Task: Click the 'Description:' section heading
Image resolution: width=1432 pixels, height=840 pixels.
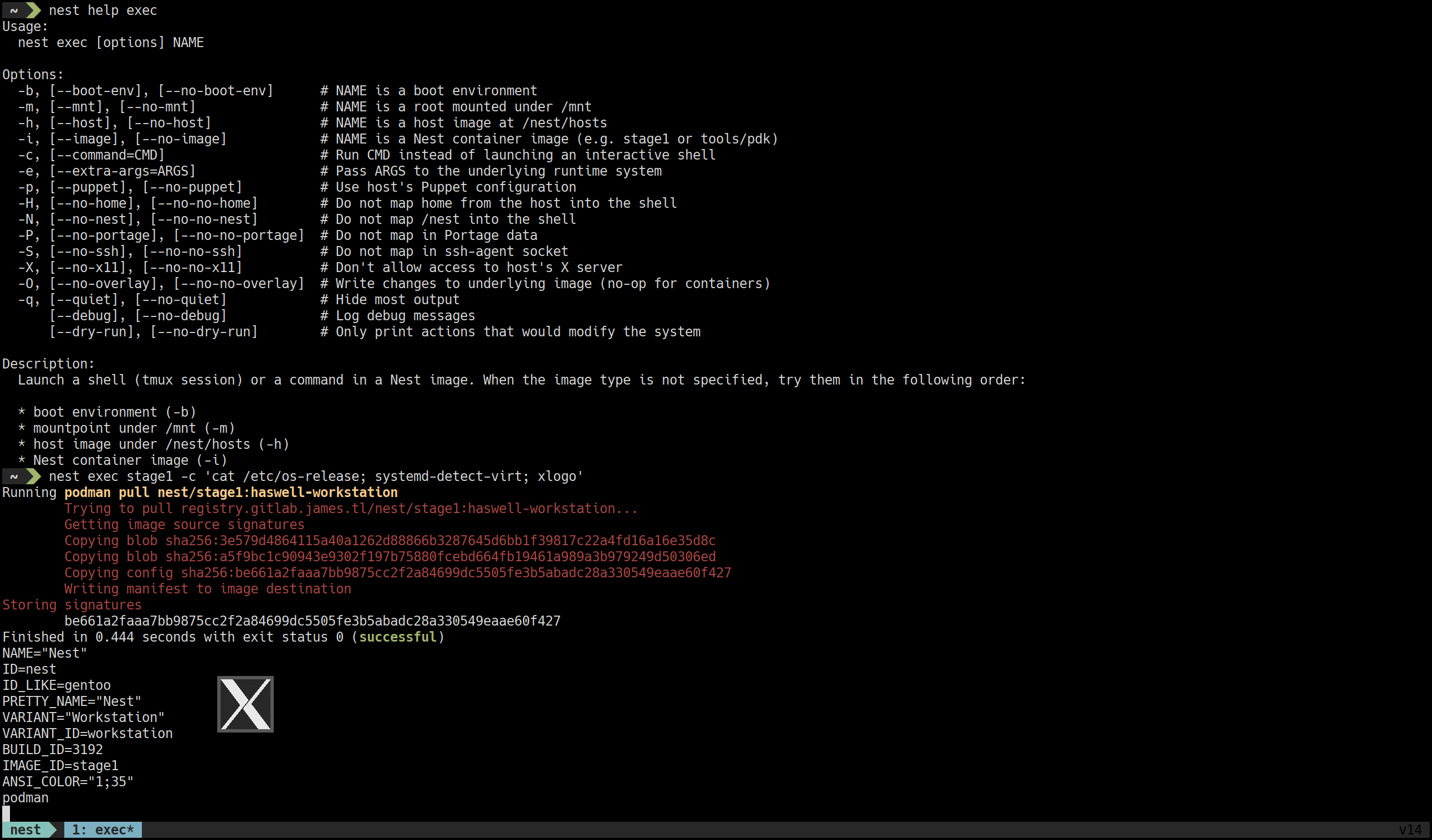Action: 48,363
